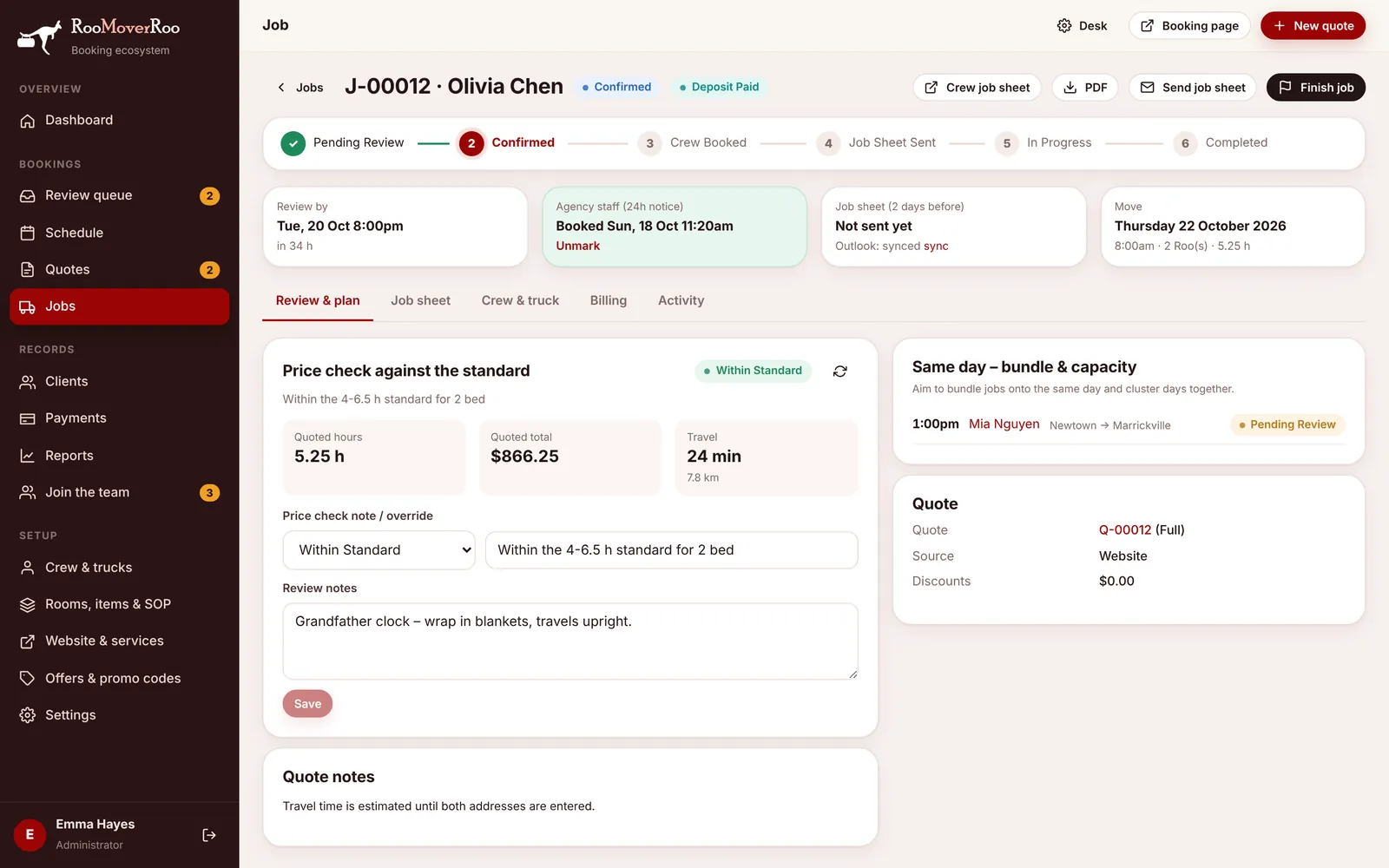
Task: Click Send job sheet button
Action: coord(1193,88)
